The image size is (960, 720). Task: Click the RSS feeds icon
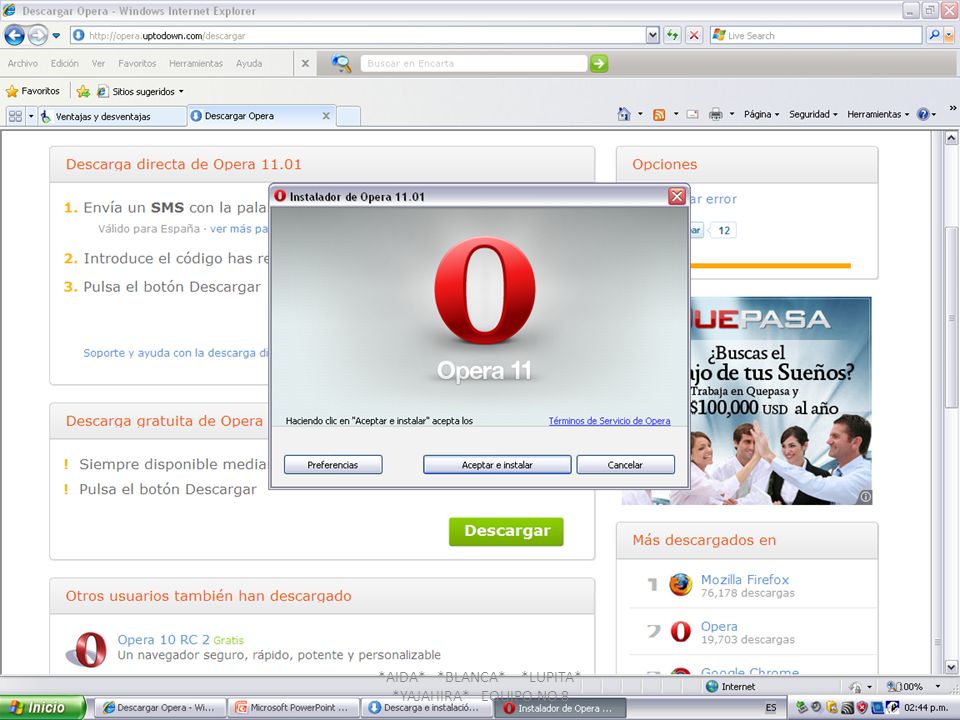659,114
